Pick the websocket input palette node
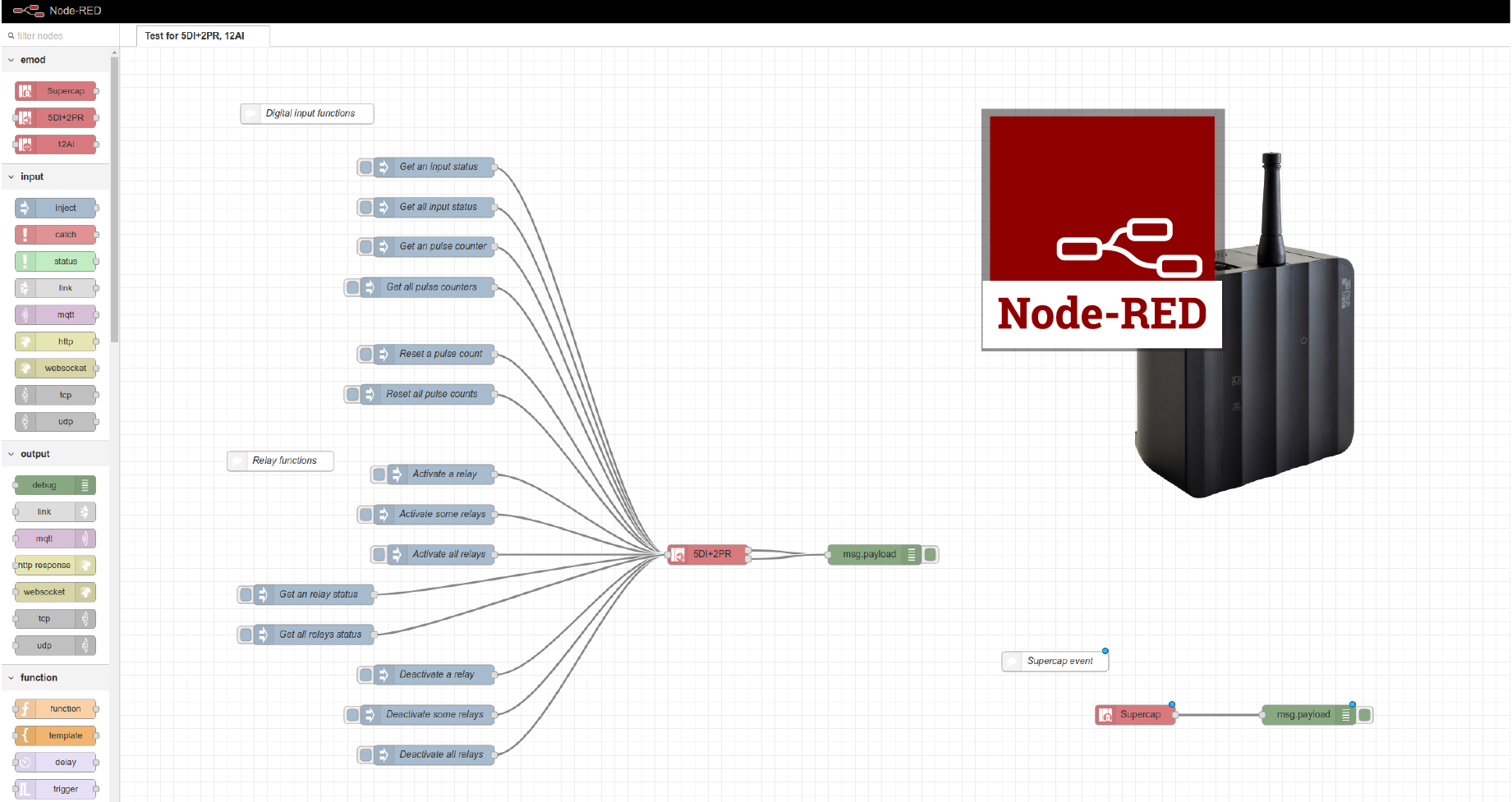 coord(56,369)
